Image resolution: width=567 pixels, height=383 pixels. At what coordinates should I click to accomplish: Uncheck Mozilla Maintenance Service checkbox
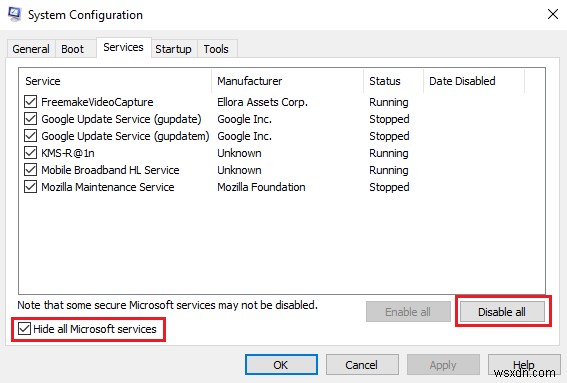pyautogui.click(x=30, y=187)
